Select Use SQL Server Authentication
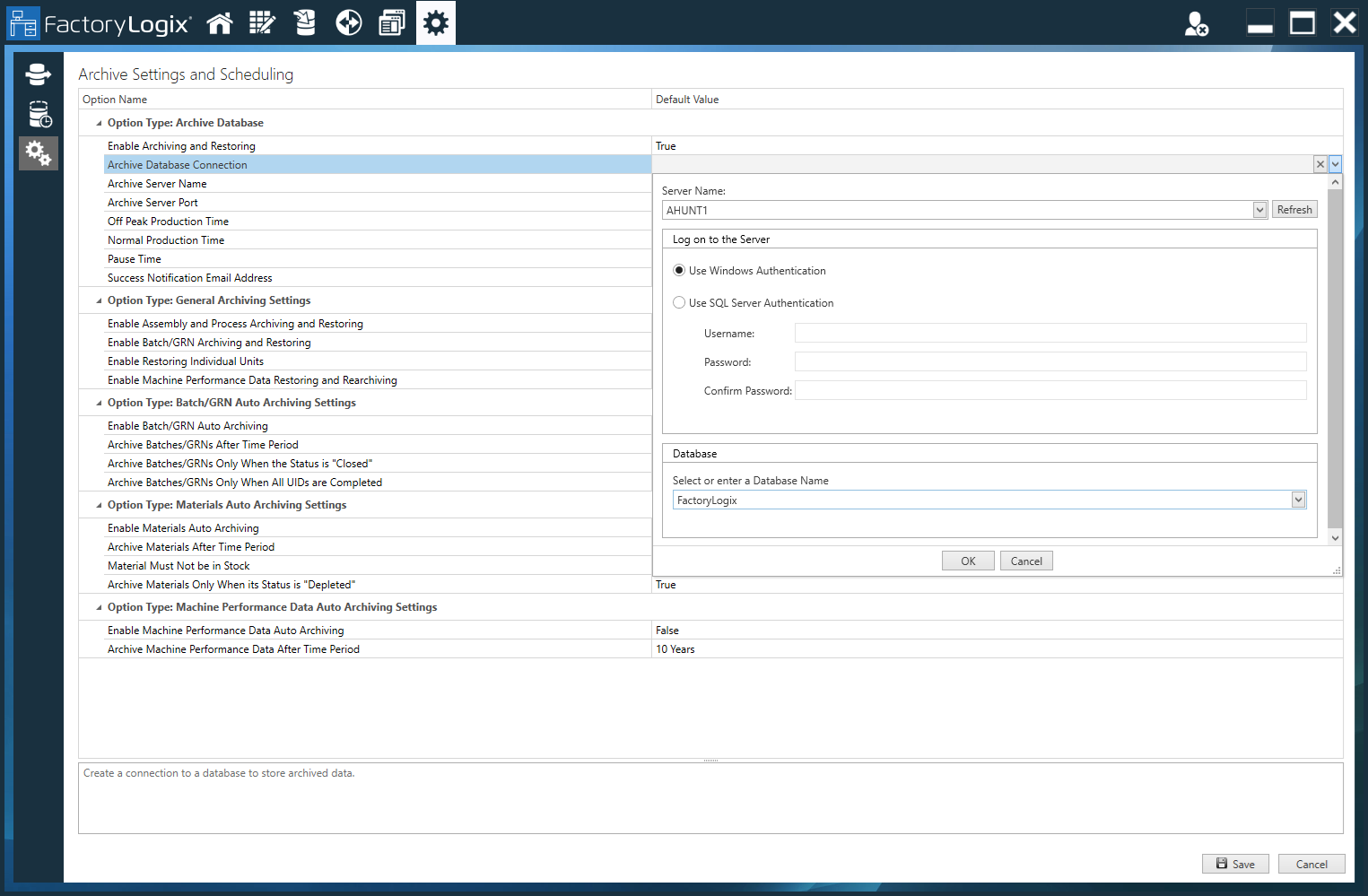This screenshot has height=896, width=1368. pyautogui.click(x=679, y=302)
